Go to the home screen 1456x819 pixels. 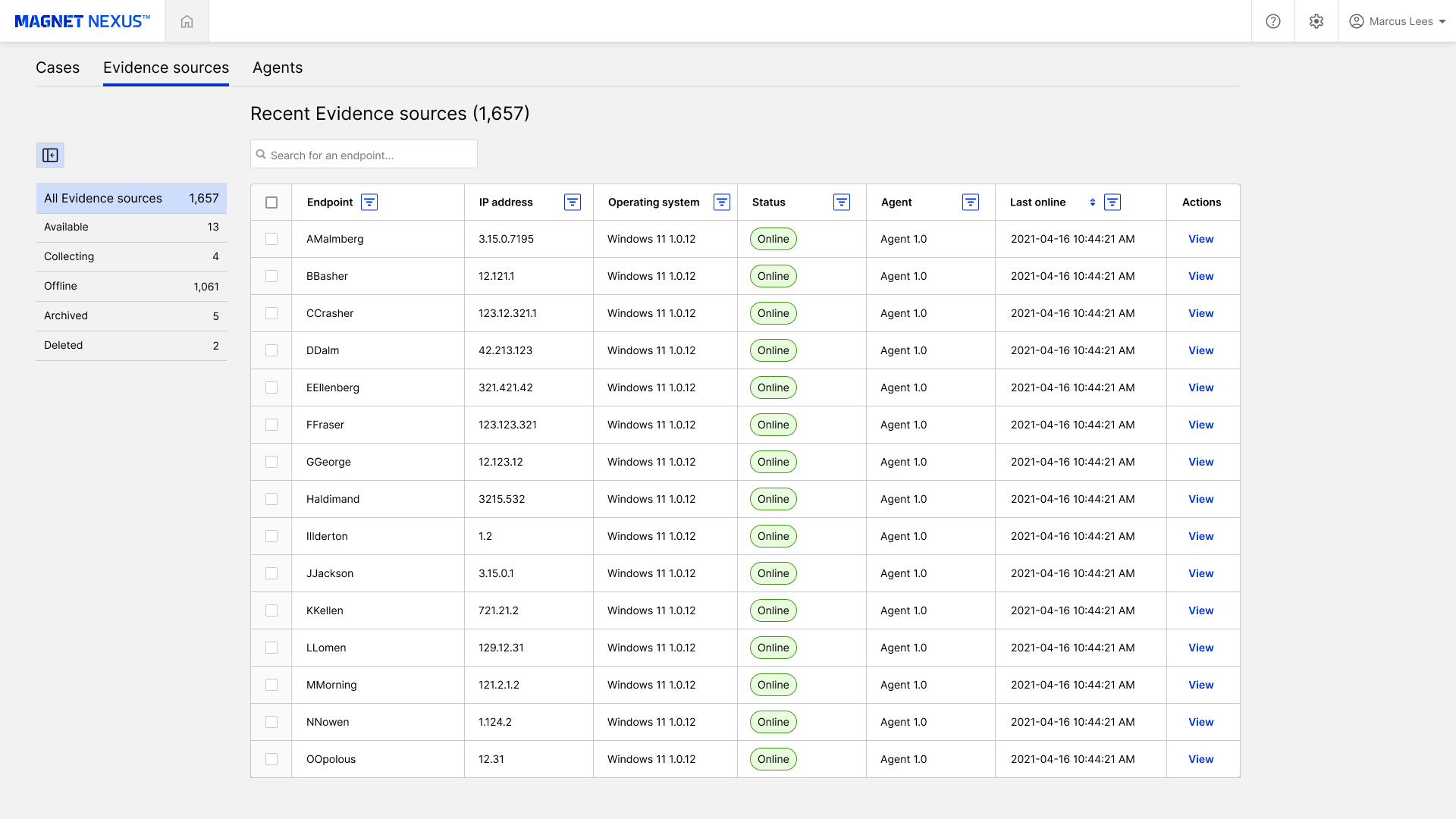(187, 20)
